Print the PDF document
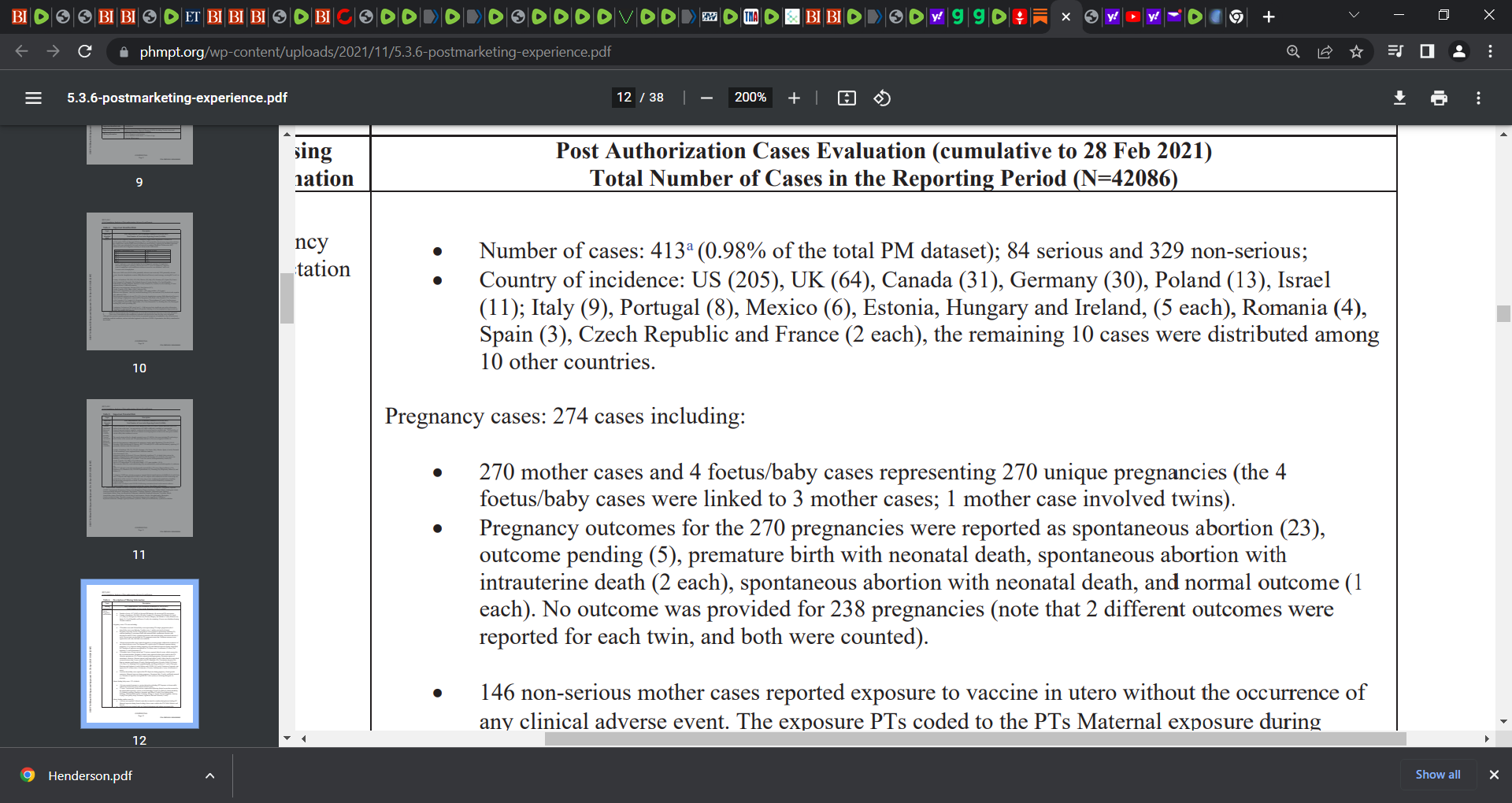The width and height of the screenshot is (1512, 803). pyautogui.click(x=1439, y=98)
